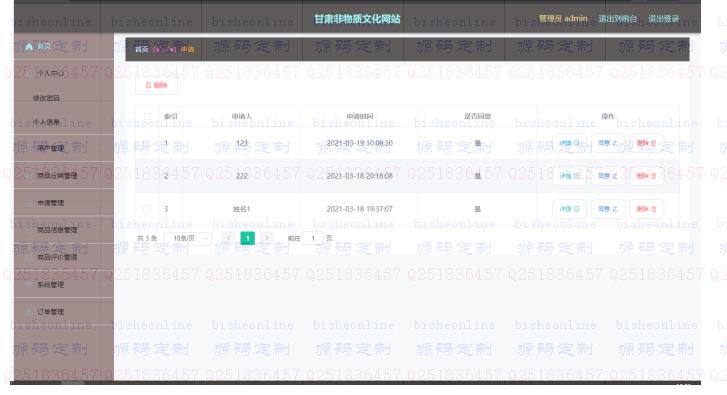Image resolution: width=727 pixels, height=395 pixels.
Task: Delete the row for applicant 123
Action: tap(646, 143)
